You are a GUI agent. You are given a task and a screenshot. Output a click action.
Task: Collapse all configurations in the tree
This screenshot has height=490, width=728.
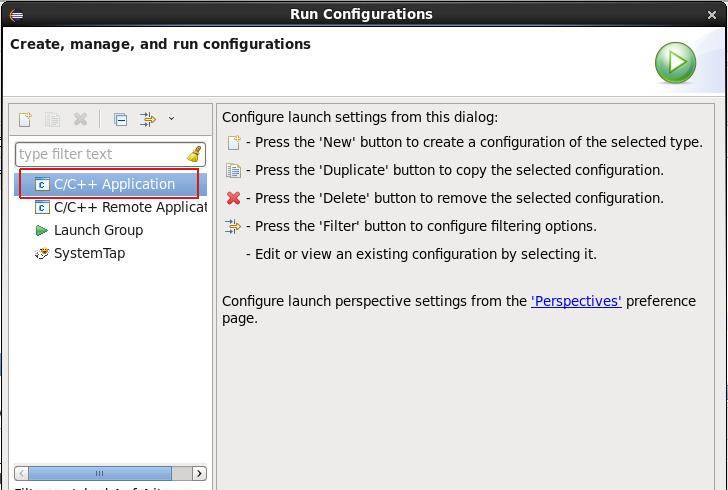(120, 119)
